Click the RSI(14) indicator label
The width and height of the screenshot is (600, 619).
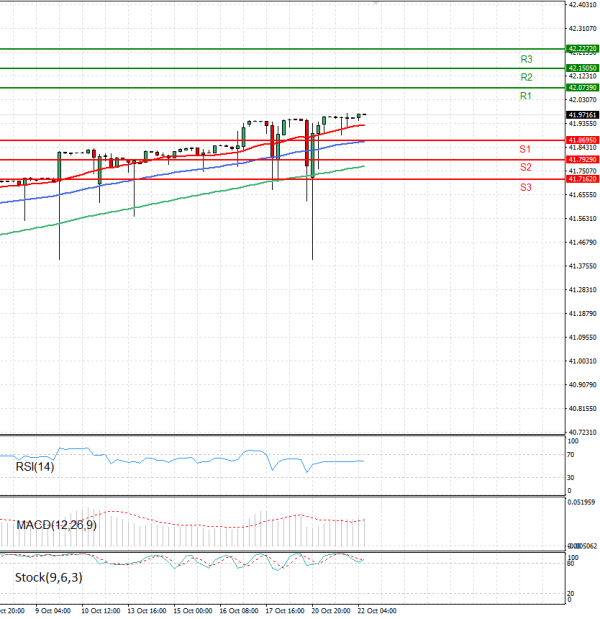(33, 466)
